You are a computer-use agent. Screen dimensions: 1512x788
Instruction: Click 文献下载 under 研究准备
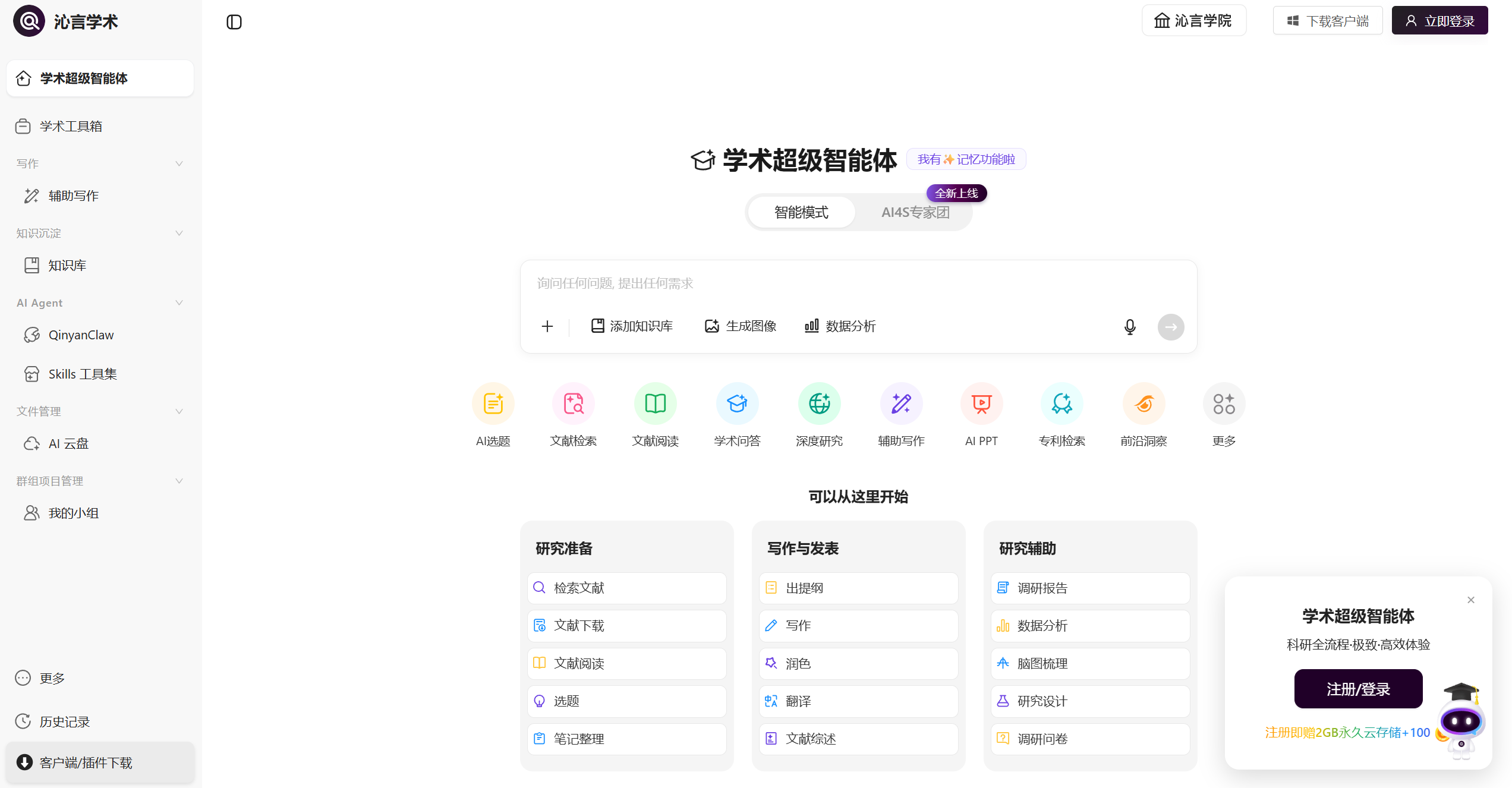point(626,625)
